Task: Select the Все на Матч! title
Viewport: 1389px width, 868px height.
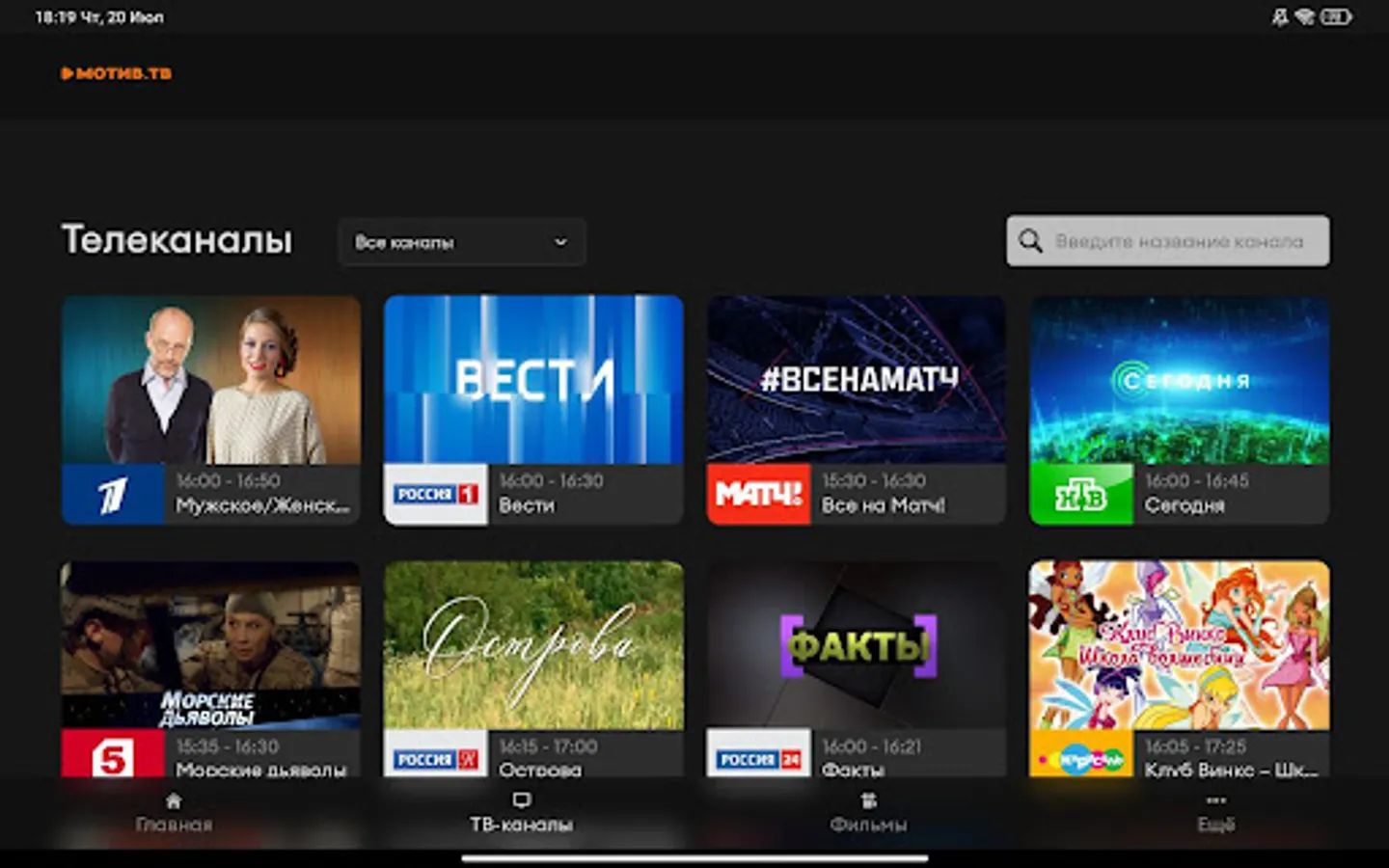Action: [x=884, y=505]
